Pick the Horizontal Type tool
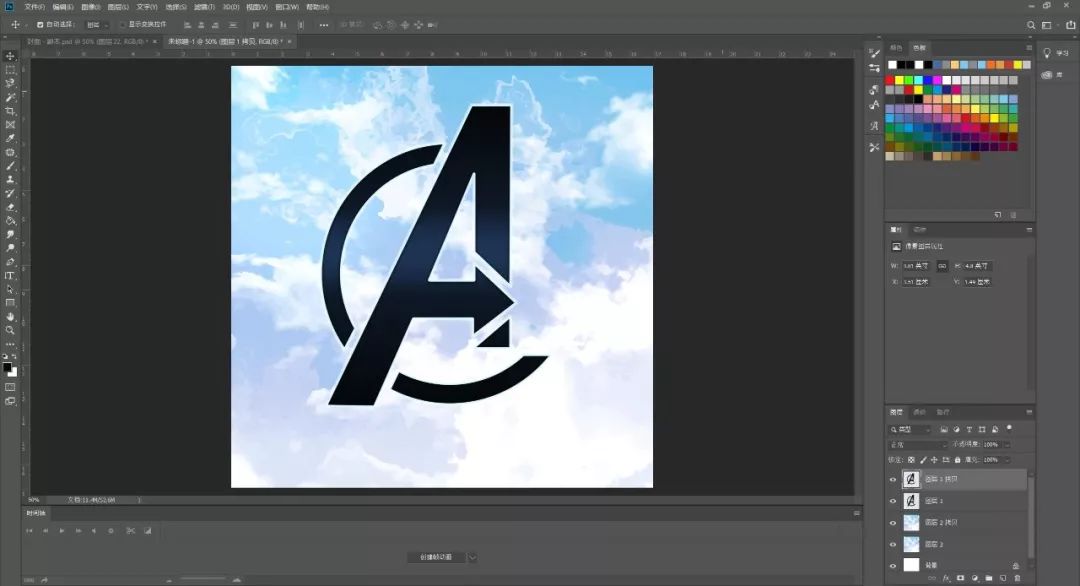This screenshot has width=1080, height=586. coord(10,275)
